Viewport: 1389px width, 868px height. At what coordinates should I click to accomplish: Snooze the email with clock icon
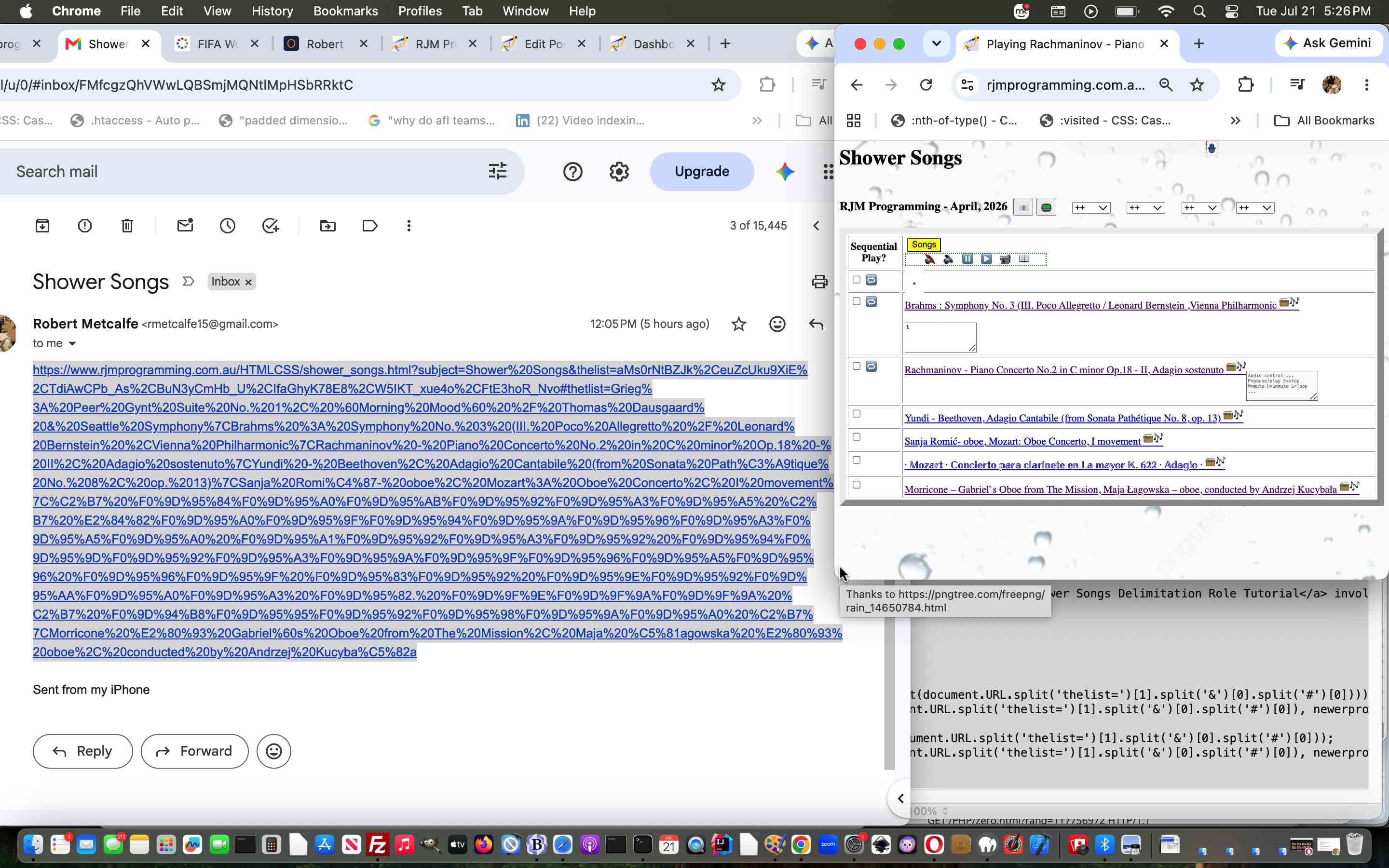(227, 226)
